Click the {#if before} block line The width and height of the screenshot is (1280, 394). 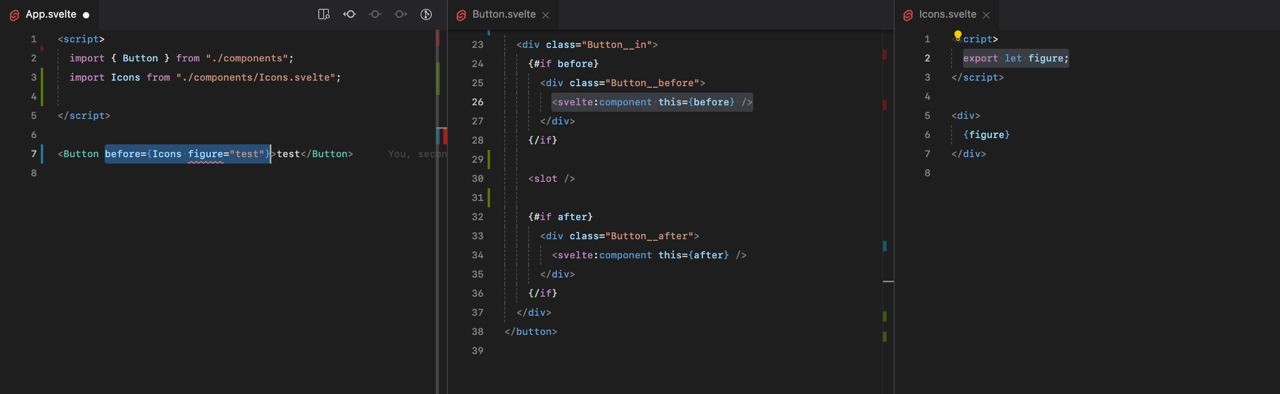pyautogui.click(x=563, y=64)
